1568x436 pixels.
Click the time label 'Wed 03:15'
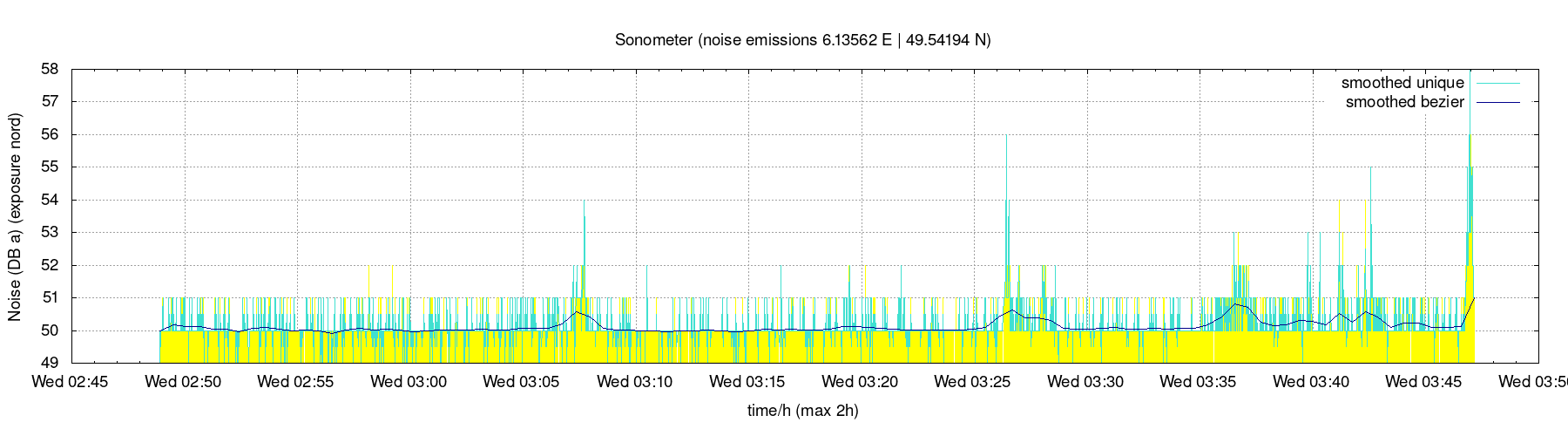click(747, 382)
